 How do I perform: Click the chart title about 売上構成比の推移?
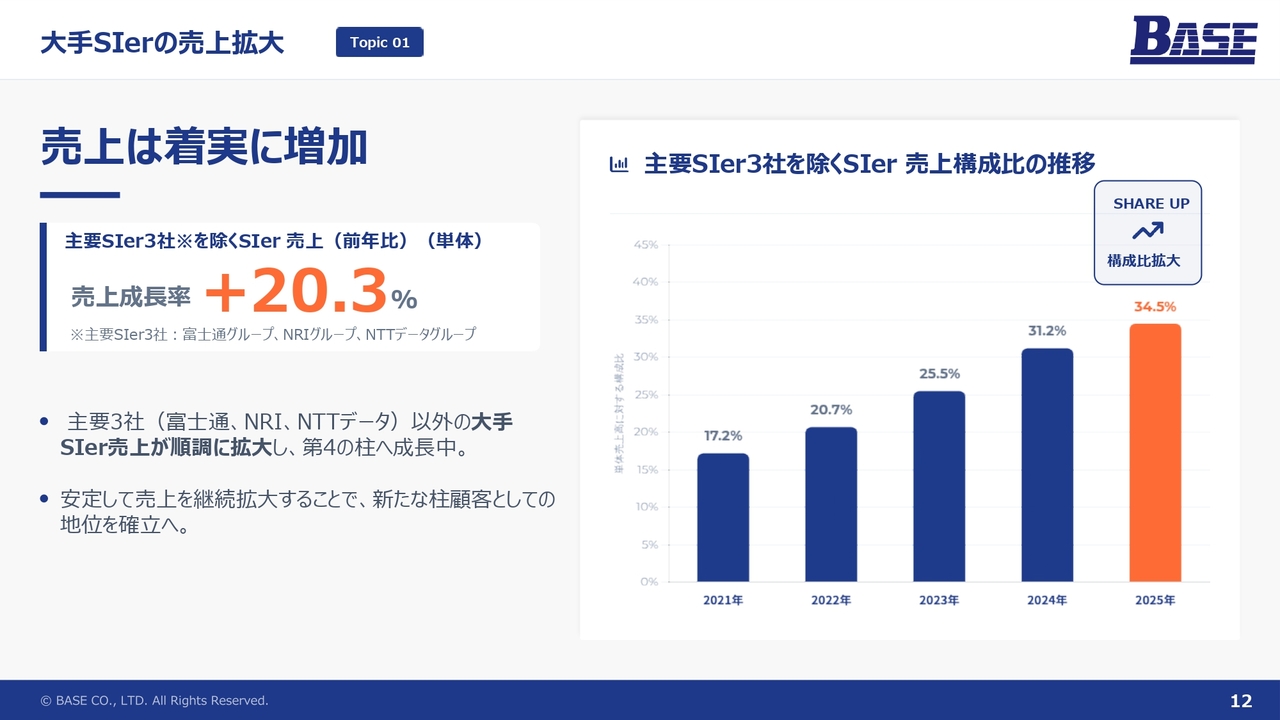[869, 164]
